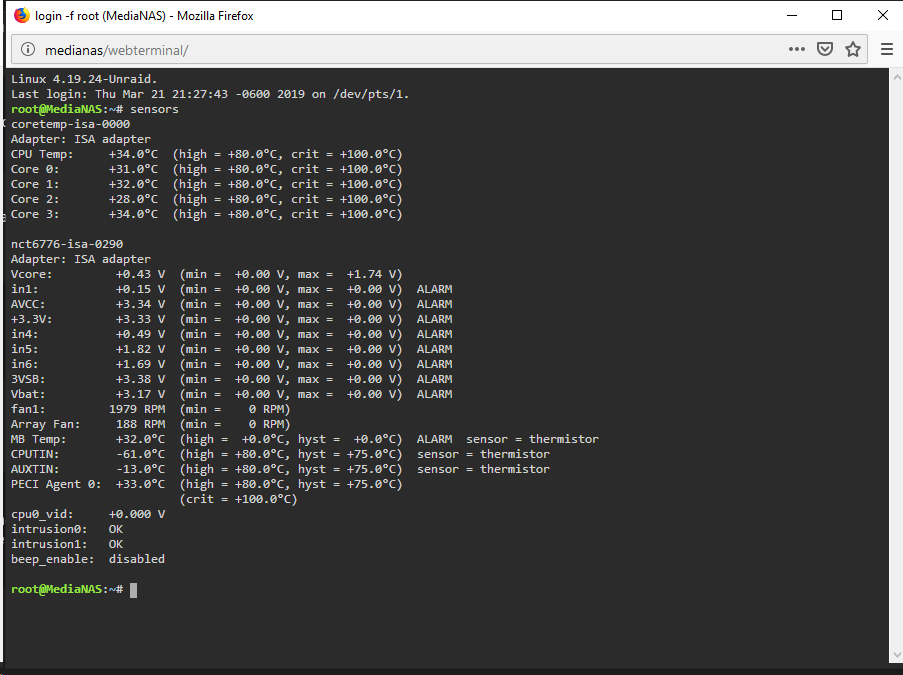Minimize the Firefox window
The image size is (903, 675).
point(792,16)
